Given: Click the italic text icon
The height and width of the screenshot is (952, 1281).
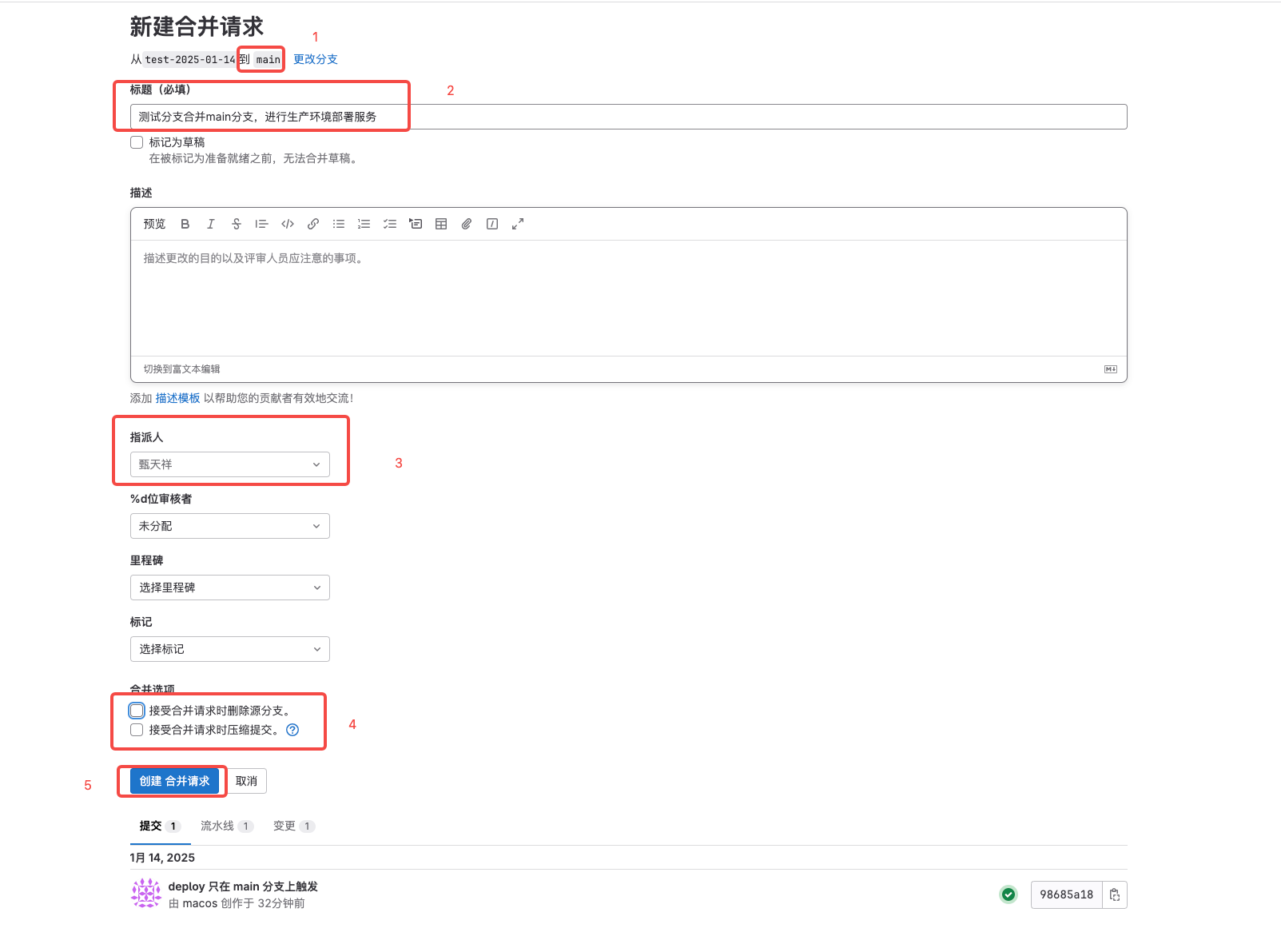Looking at the screenshot, I should (x=211, y=224).
